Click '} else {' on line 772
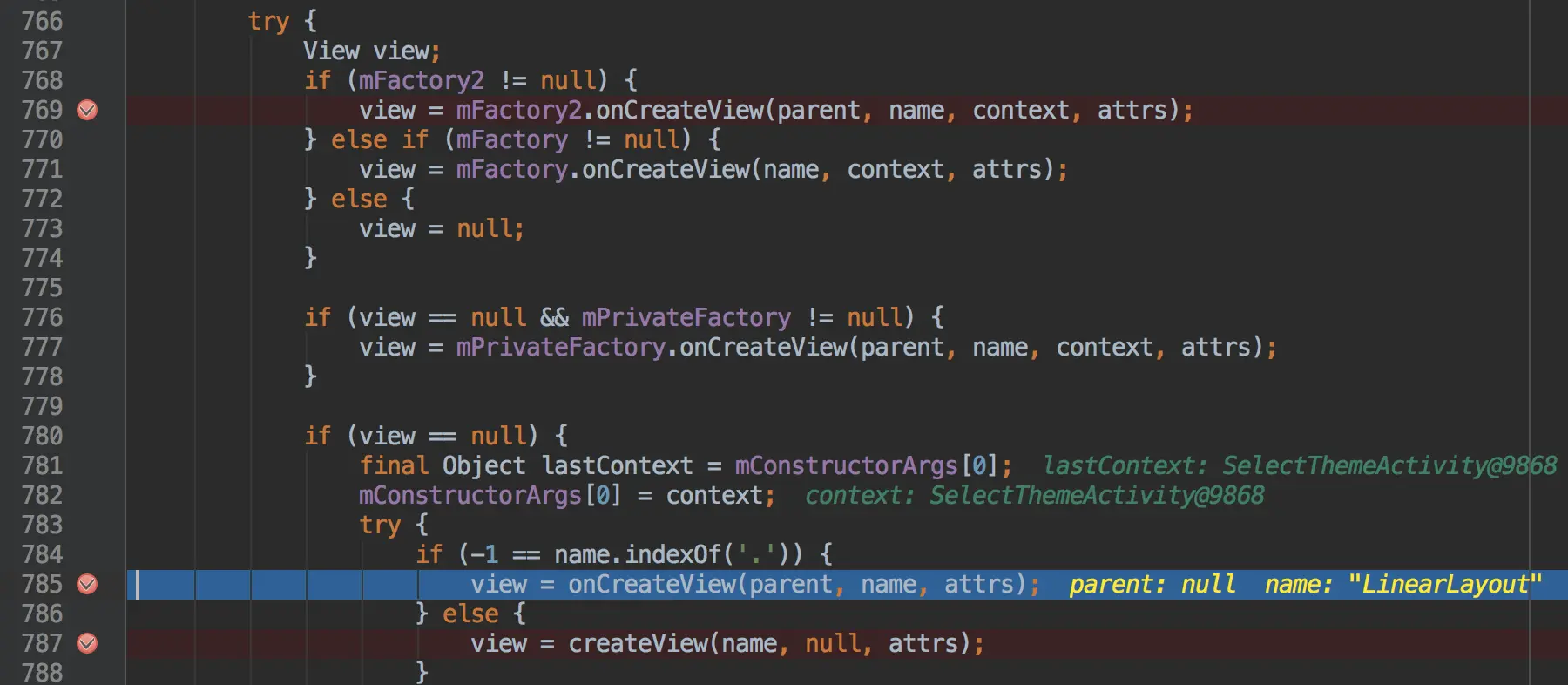This screenshot has width=1568, height=685. pos(359,199)
